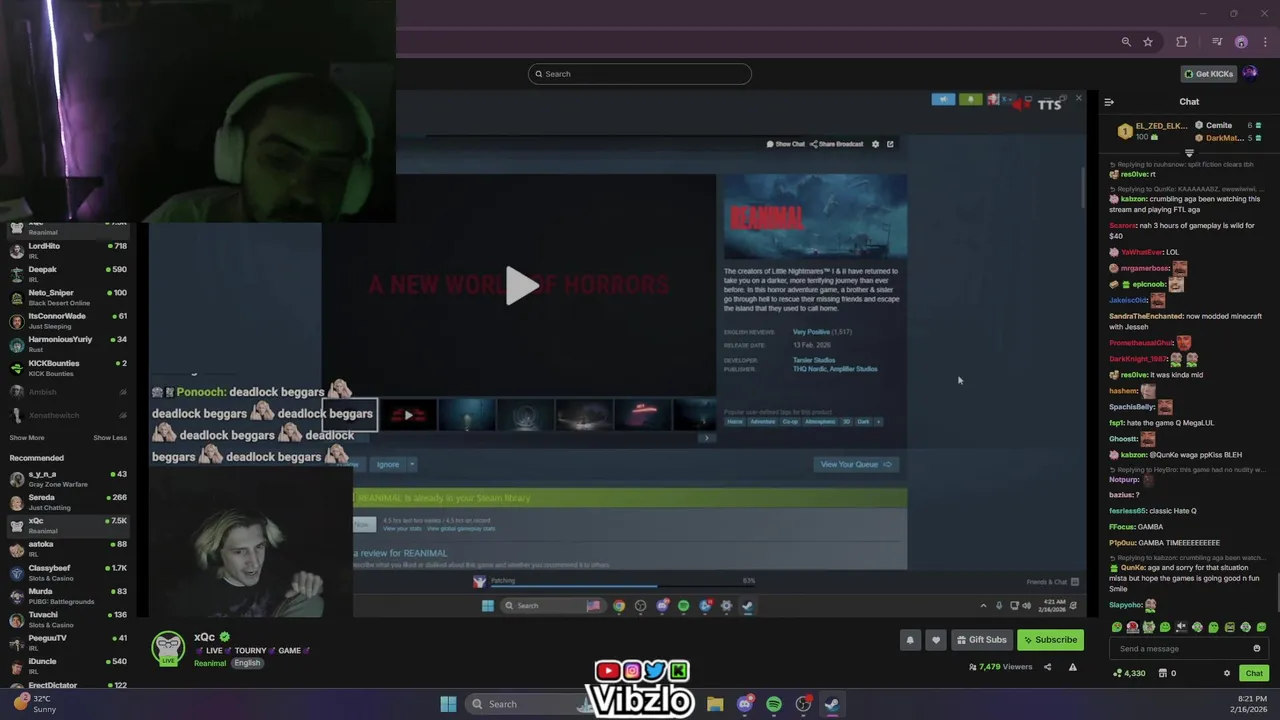Select xQc in recommended list
The image size is (1280, 720).
(68, 525)
